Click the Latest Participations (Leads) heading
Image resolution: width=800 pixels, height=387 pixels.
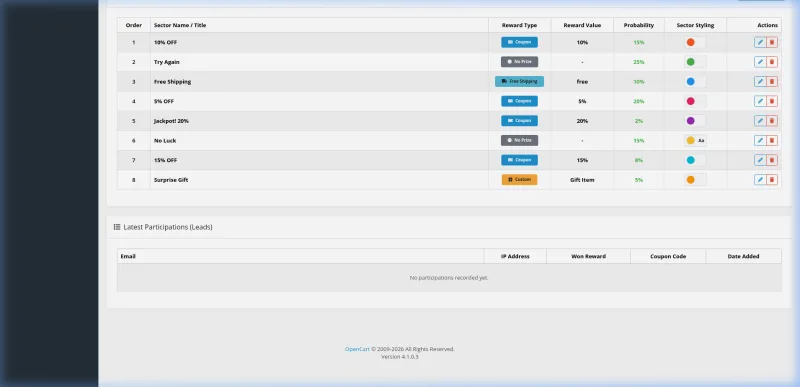tap(168, 227)
